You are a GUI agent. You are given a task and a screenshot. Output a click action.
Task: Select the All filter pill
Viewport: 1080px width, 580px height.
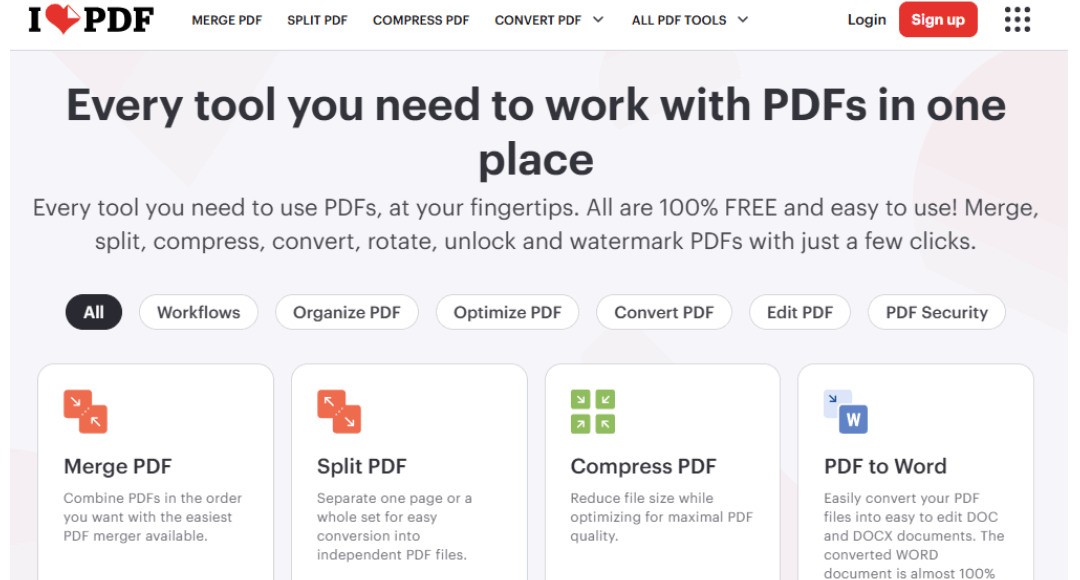point(93,312)
